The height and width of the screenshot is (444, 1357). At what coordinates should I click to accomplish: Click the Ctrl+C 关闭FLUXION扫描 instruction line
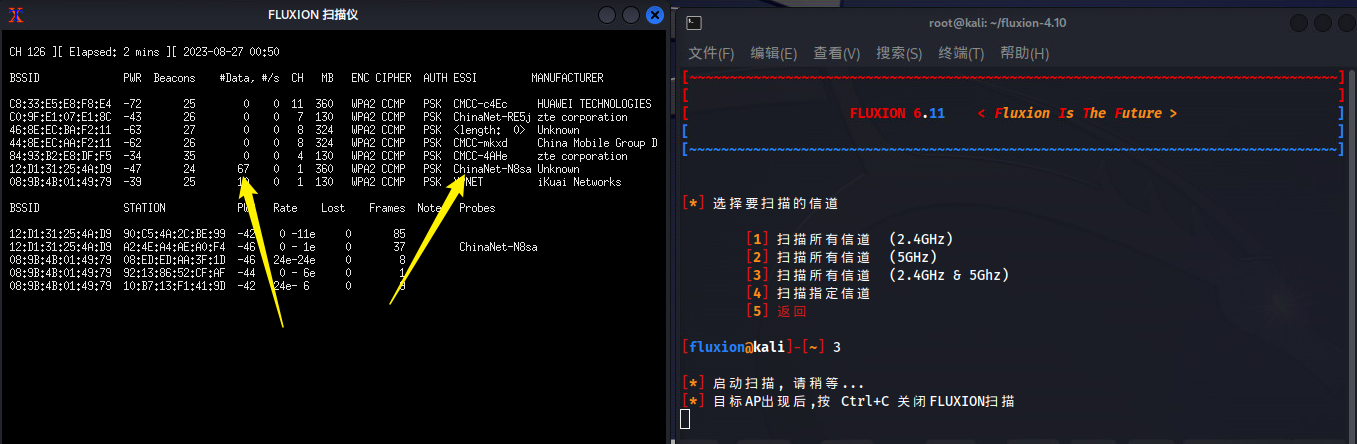point(848,401)
